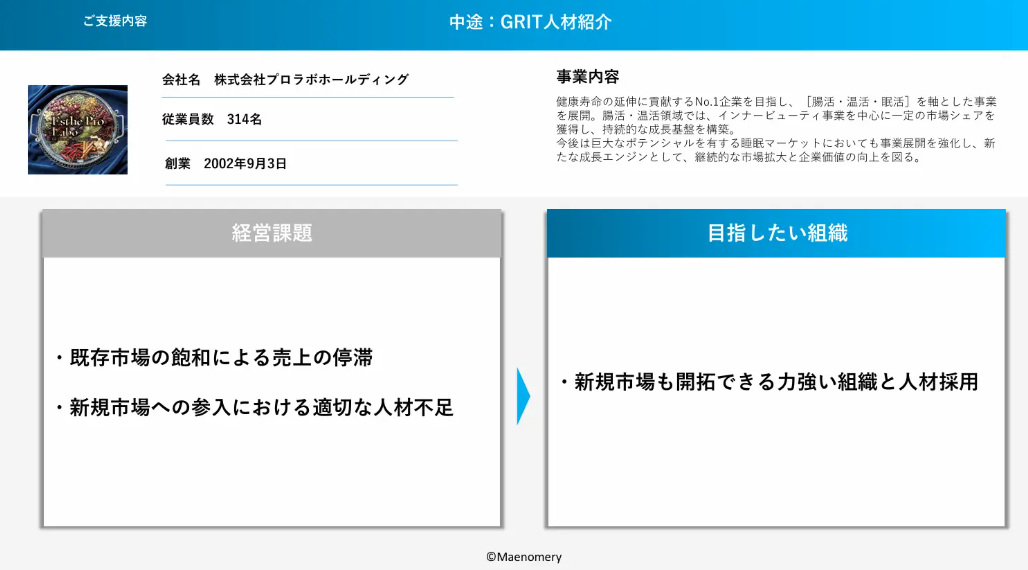
Task: Click the slide title 中途：GRIT人材紹介
Action: point(530,22)
